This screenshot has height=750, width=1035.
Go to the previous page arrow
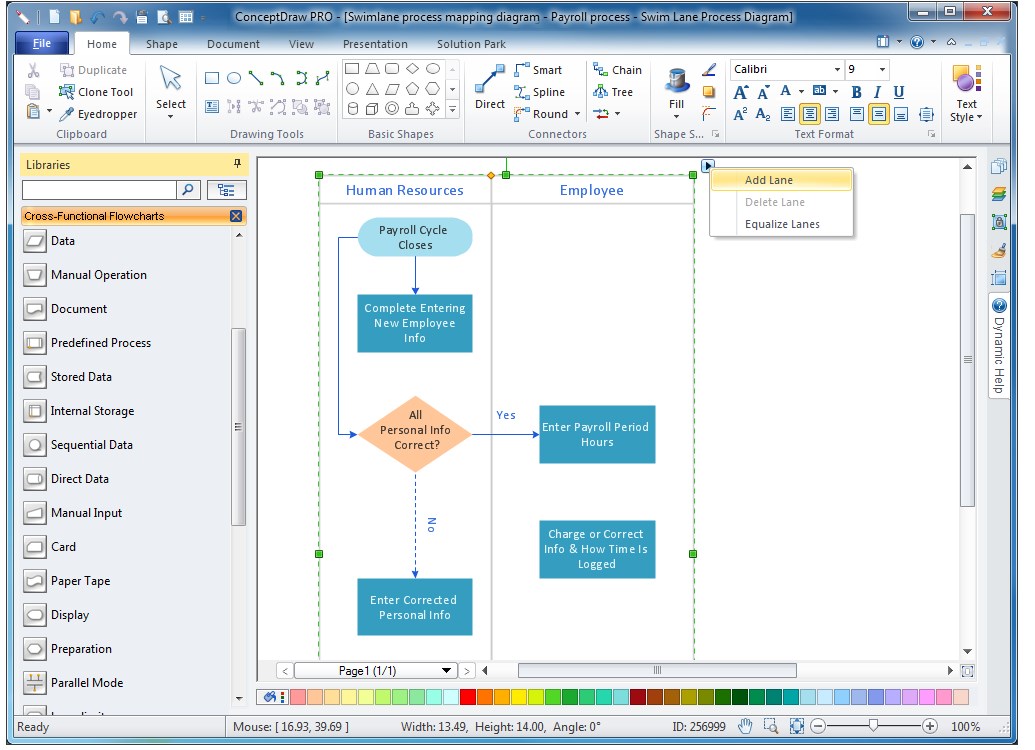285,671
